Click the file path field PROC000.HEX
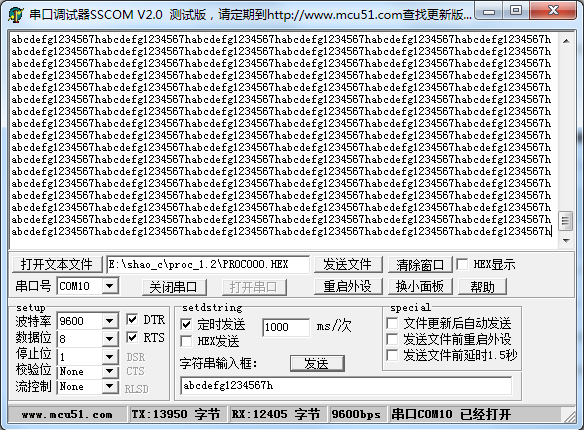Viewport: 584px width, 430px height. 208,264
